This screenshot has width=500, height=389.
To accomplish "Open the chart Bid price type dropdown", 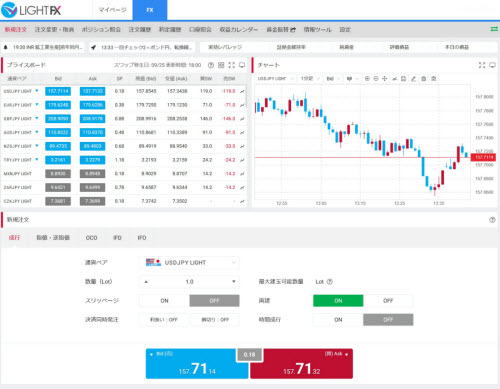I will pyautogui.click(x=333, y=79).
